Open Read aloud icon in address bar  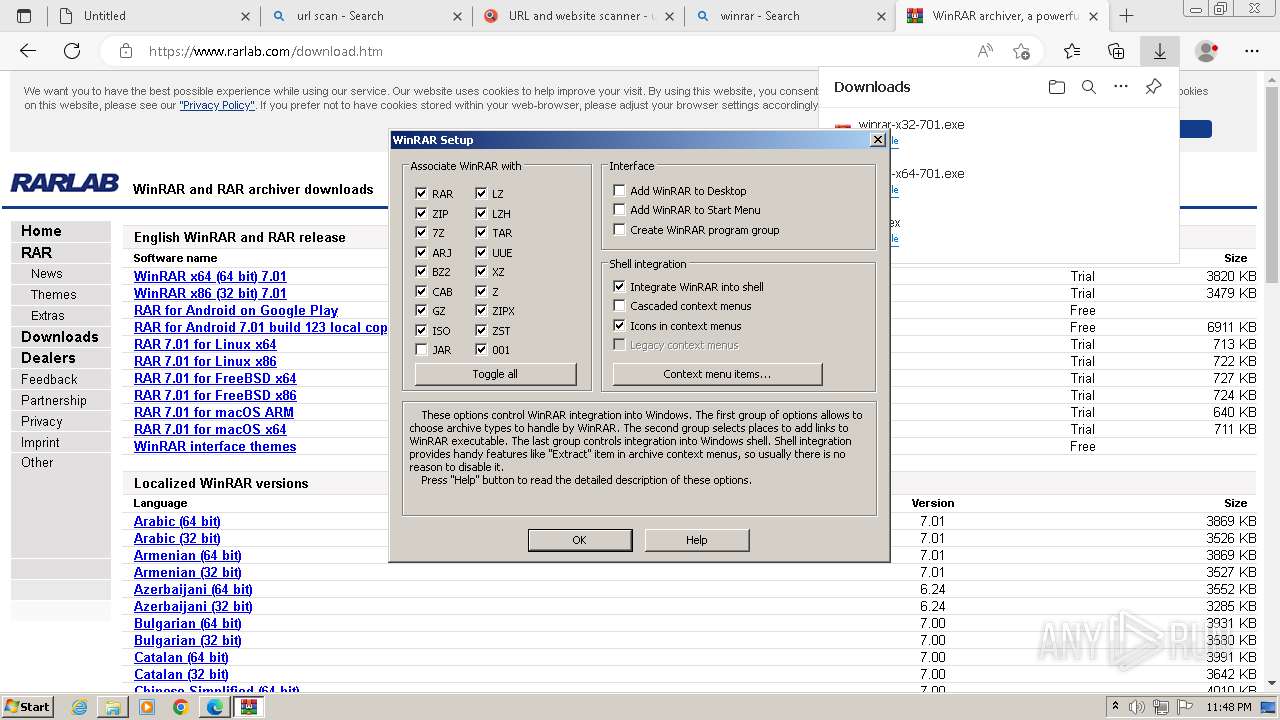[985, 51]
